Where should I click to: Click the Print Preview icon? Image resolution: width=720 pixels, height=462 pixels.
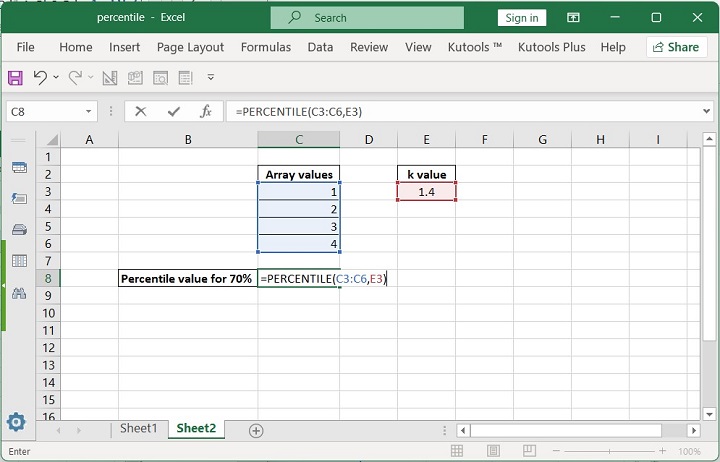(x=160, y=78)
